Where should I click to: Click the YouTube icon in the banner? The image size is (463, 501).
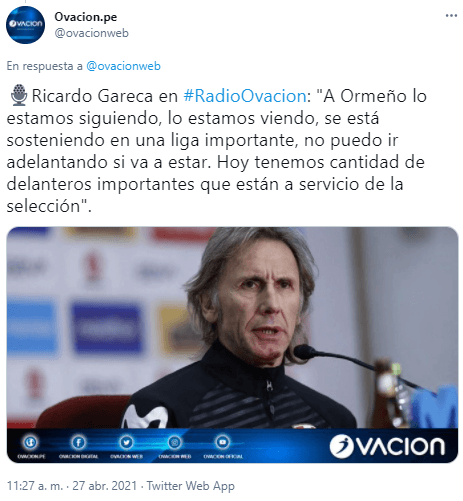223,442
